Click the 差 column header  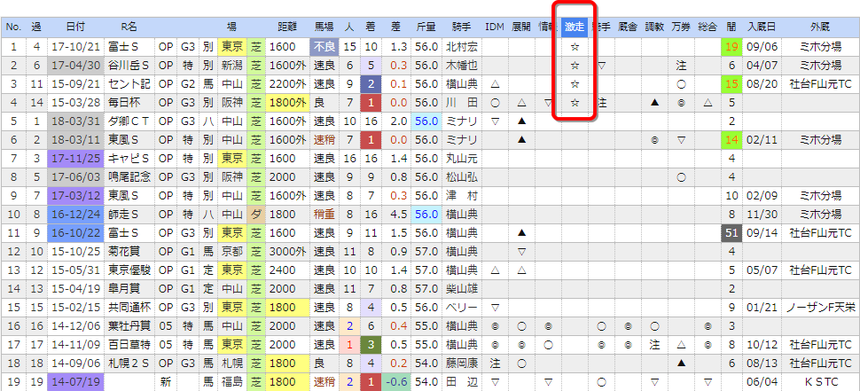click(396, 26)
